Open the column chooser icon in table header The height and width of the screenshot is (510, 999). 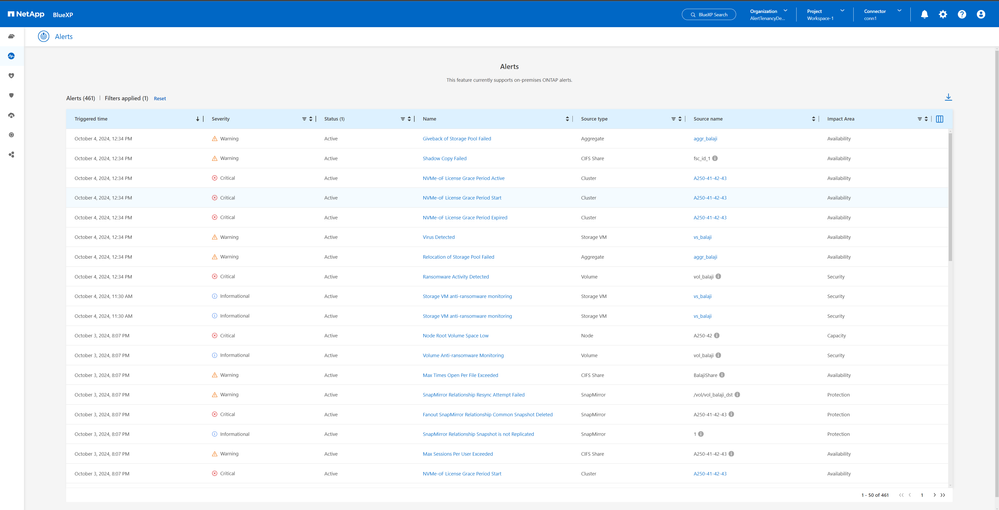tap(939, 119)
